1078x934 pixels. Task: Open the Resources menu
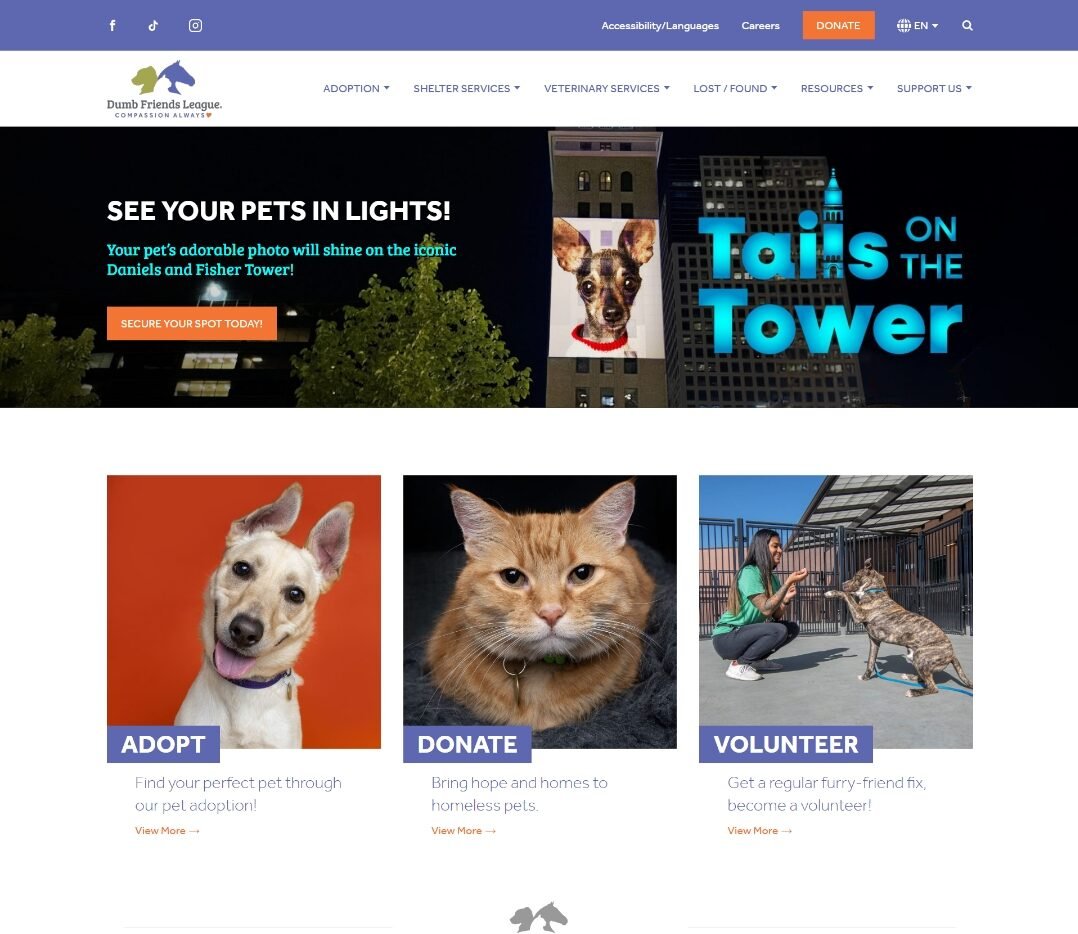pos(837,88)
